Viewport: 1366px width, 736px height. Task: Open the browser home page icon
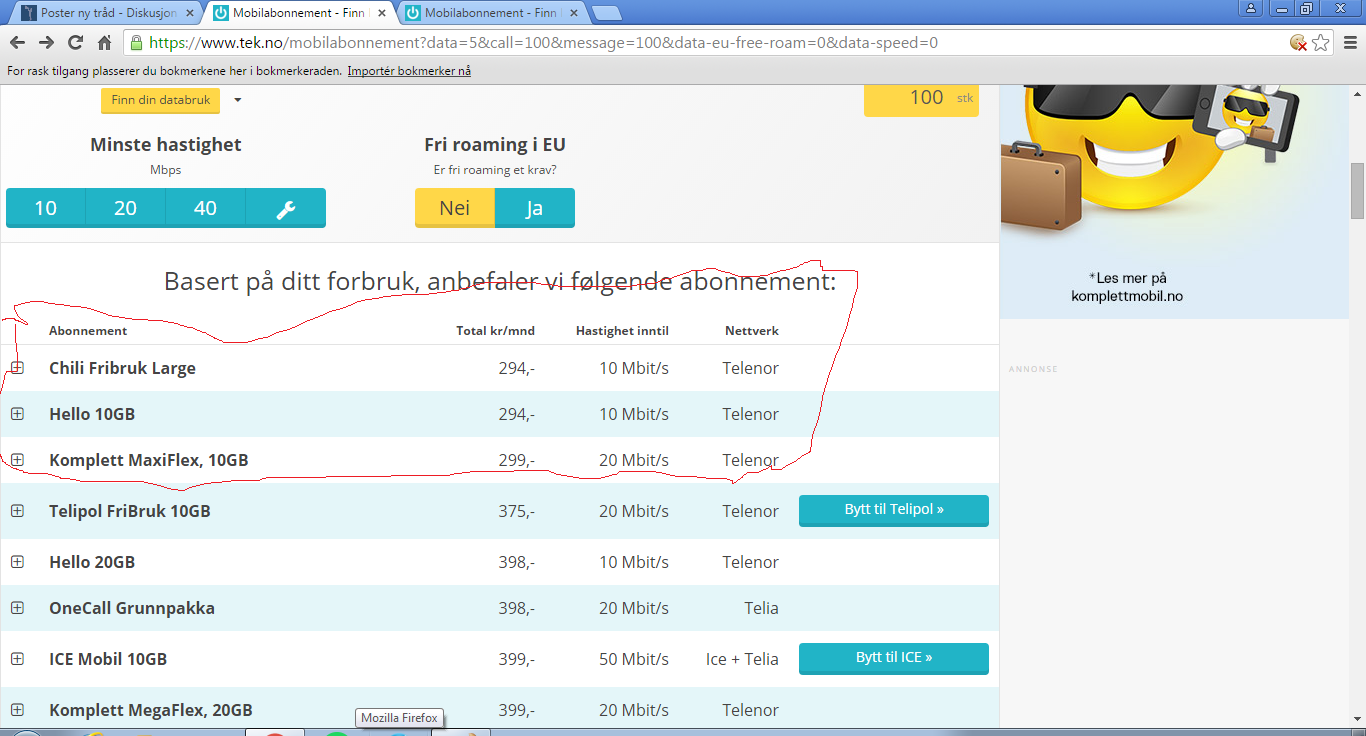click(x=104, y=43)
